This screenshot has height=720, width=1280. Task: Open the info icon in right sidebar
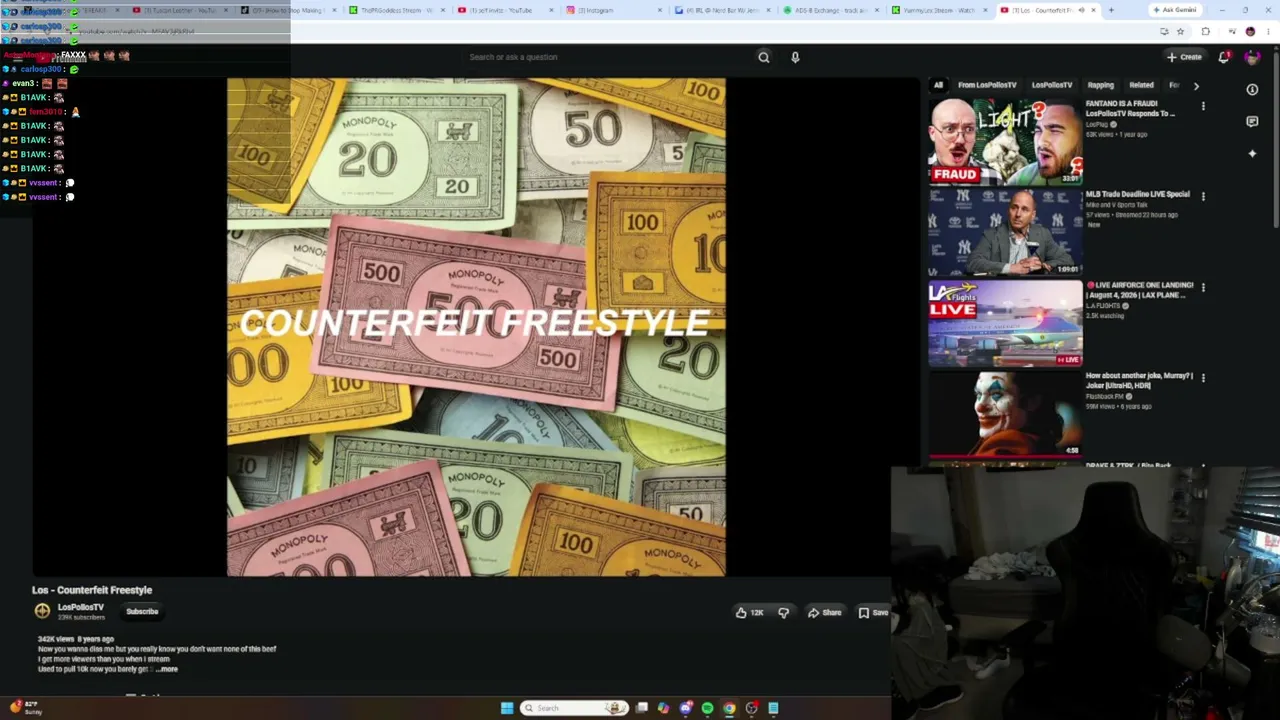click(1252, 90)
